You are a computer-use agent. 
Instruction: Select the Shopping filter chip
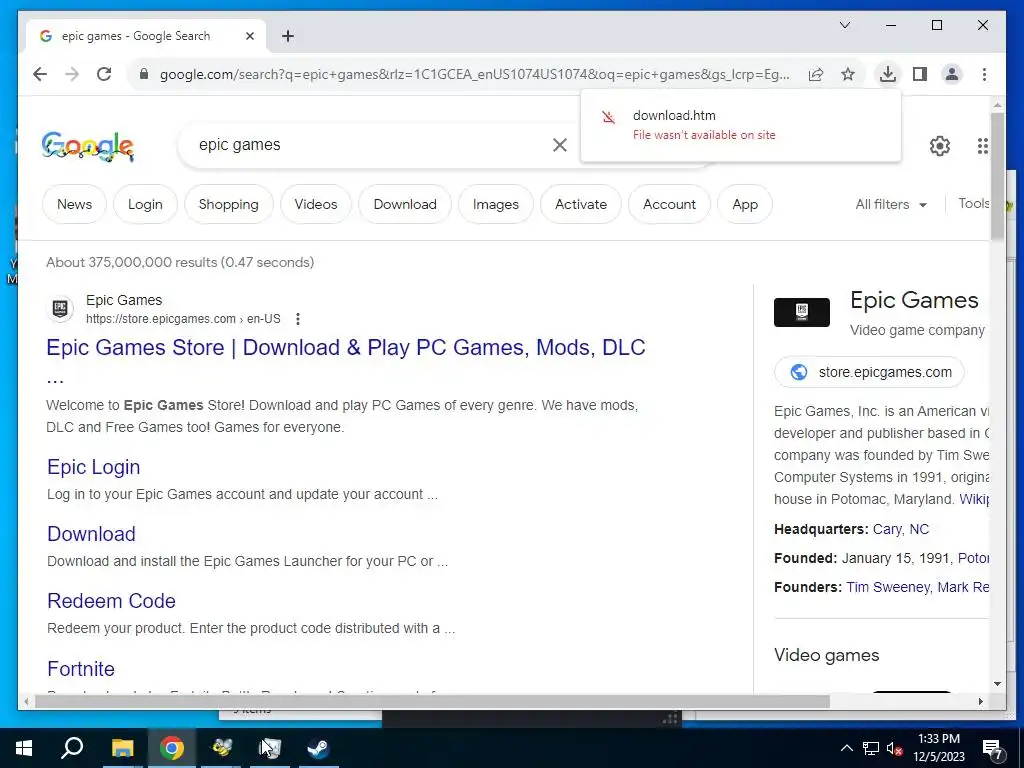coord(229,204)
